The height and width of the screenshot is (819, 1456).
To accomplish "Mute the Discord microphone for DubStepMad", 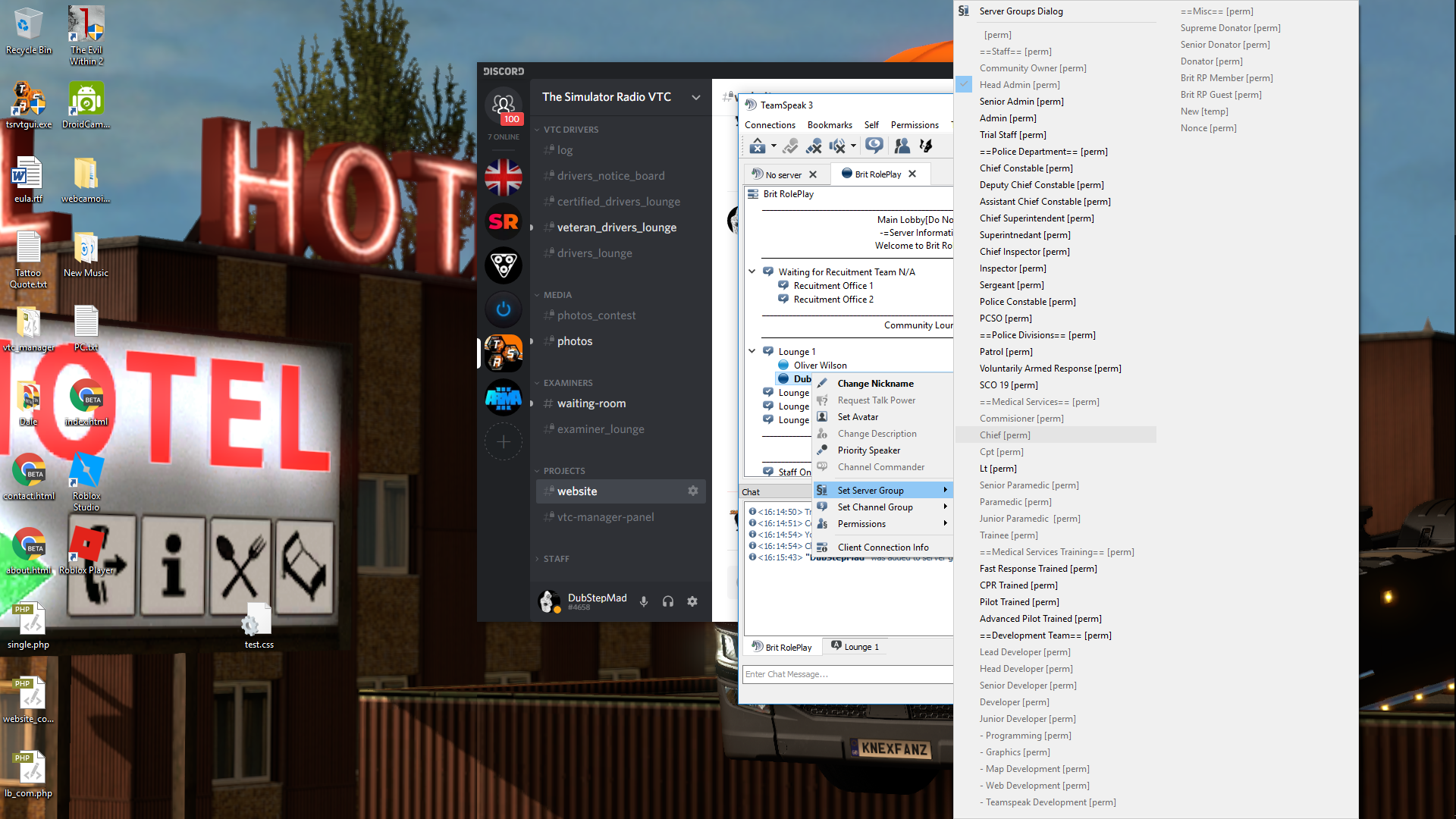I will [x=644, y=601].
